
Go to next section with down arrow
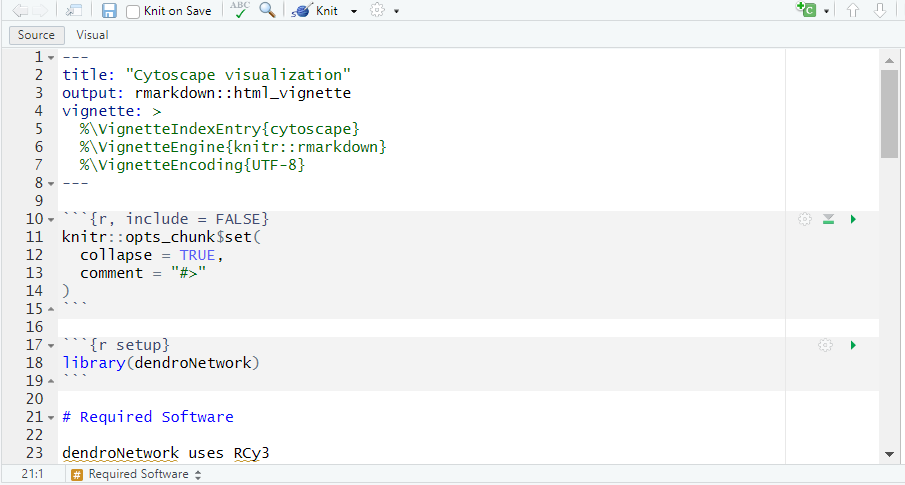880,11
